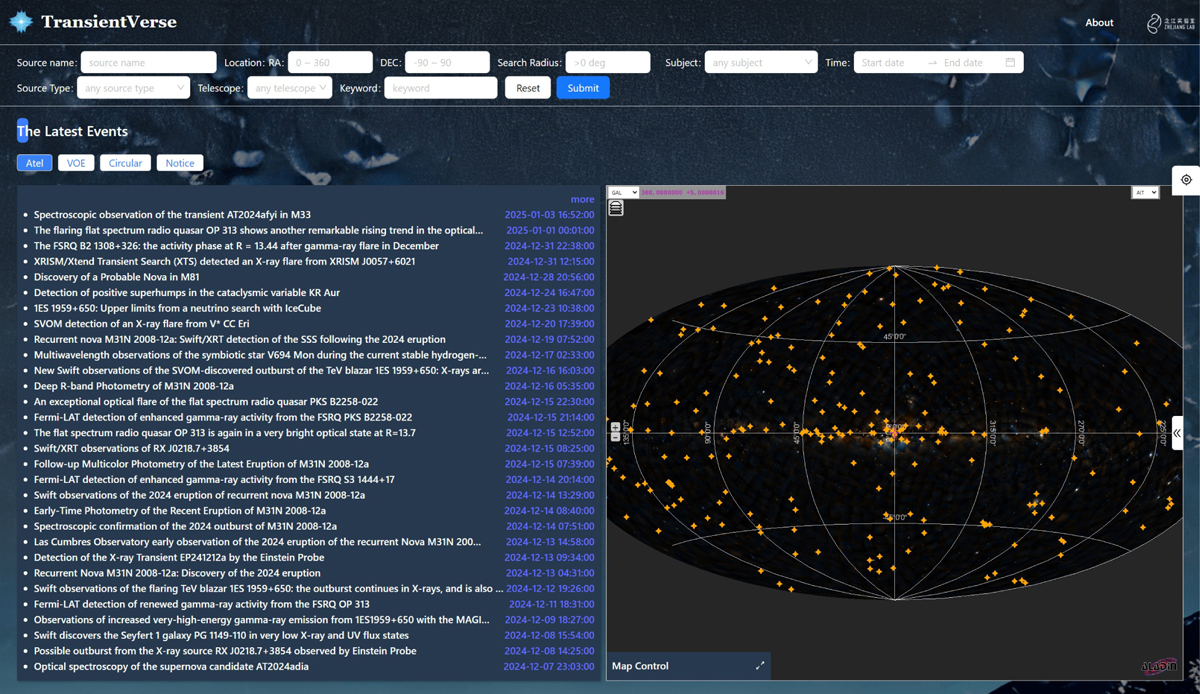The image size is (1200, 694).
Task: Open the Source Type dropdown
Action: [132, 89]
